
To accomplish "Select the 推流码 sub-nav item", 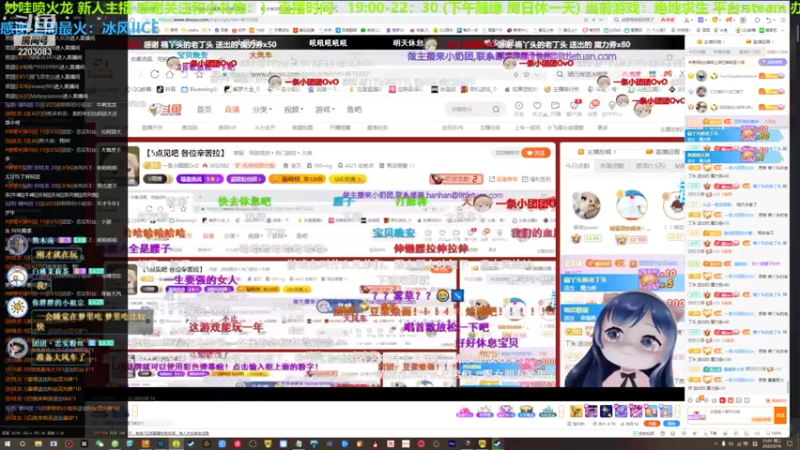I will tap(190, 128).
